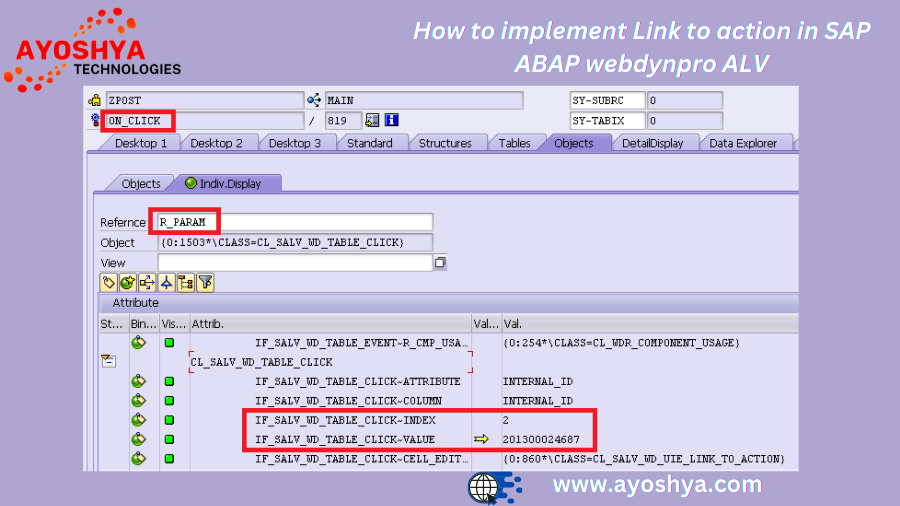900x506 pixels.
Task: Open the value help beside the View field
Action: 440,262
